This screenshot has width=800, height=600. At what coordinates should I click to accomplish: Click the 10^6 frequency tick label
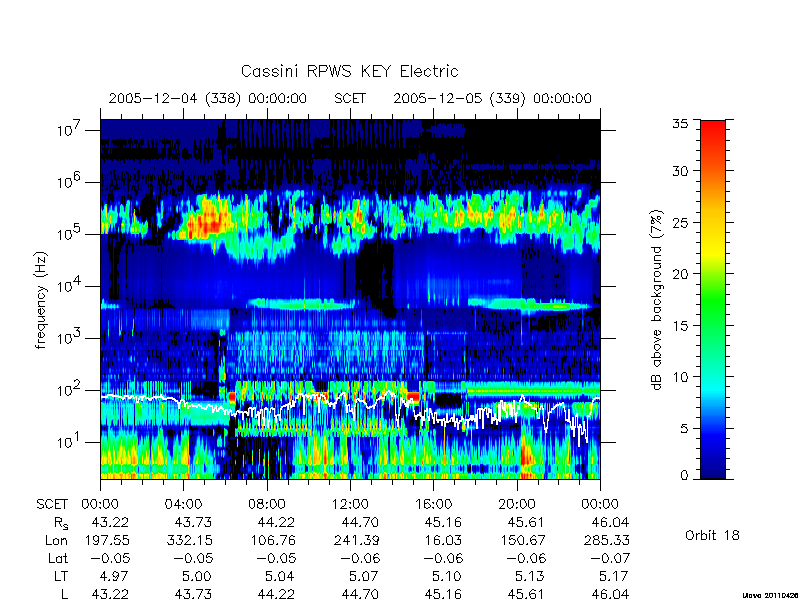point(70,181)
